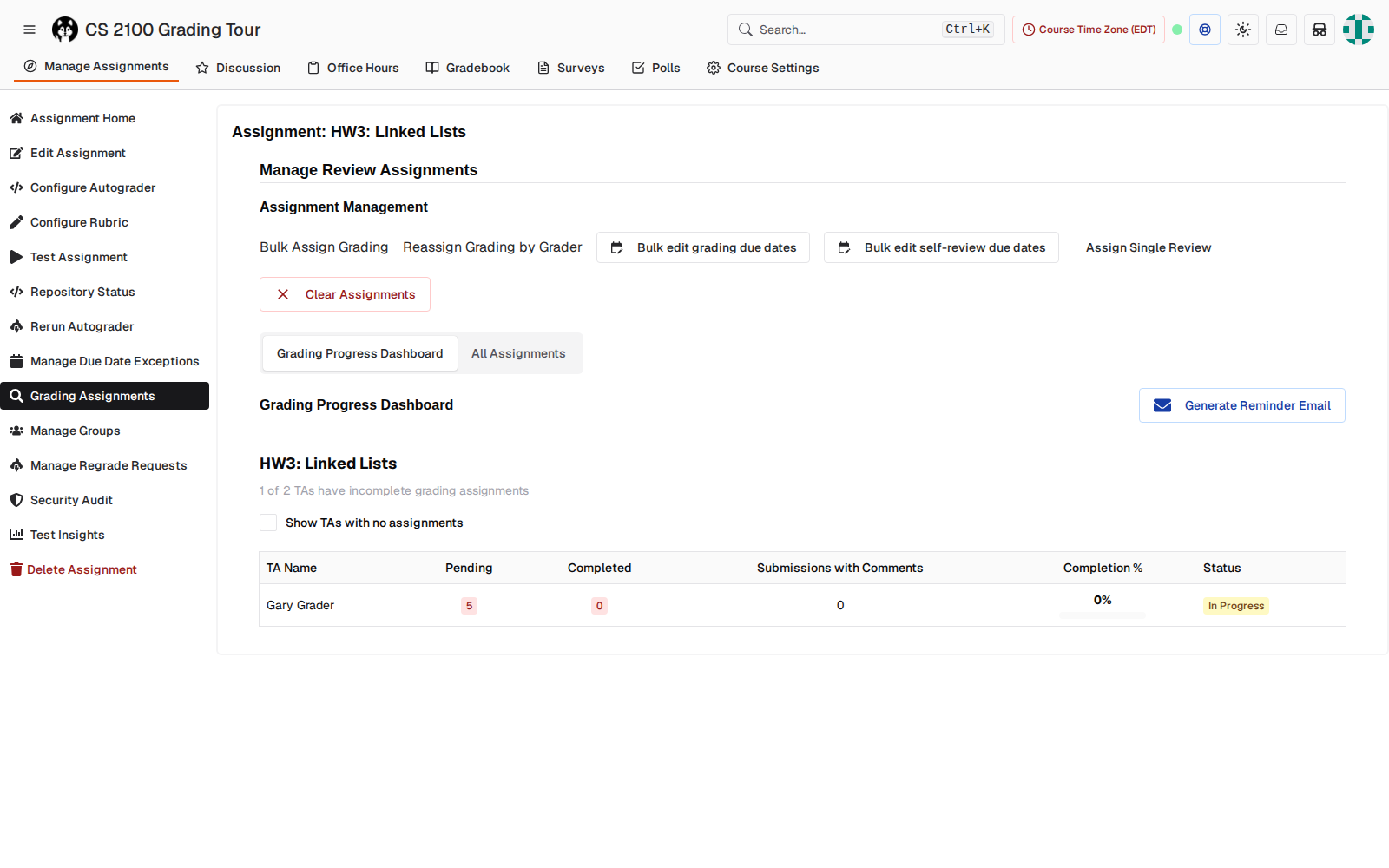Click Bulk Assign Grading
This screenshot has height=868, width=1389.
click(x=324, y=247)
